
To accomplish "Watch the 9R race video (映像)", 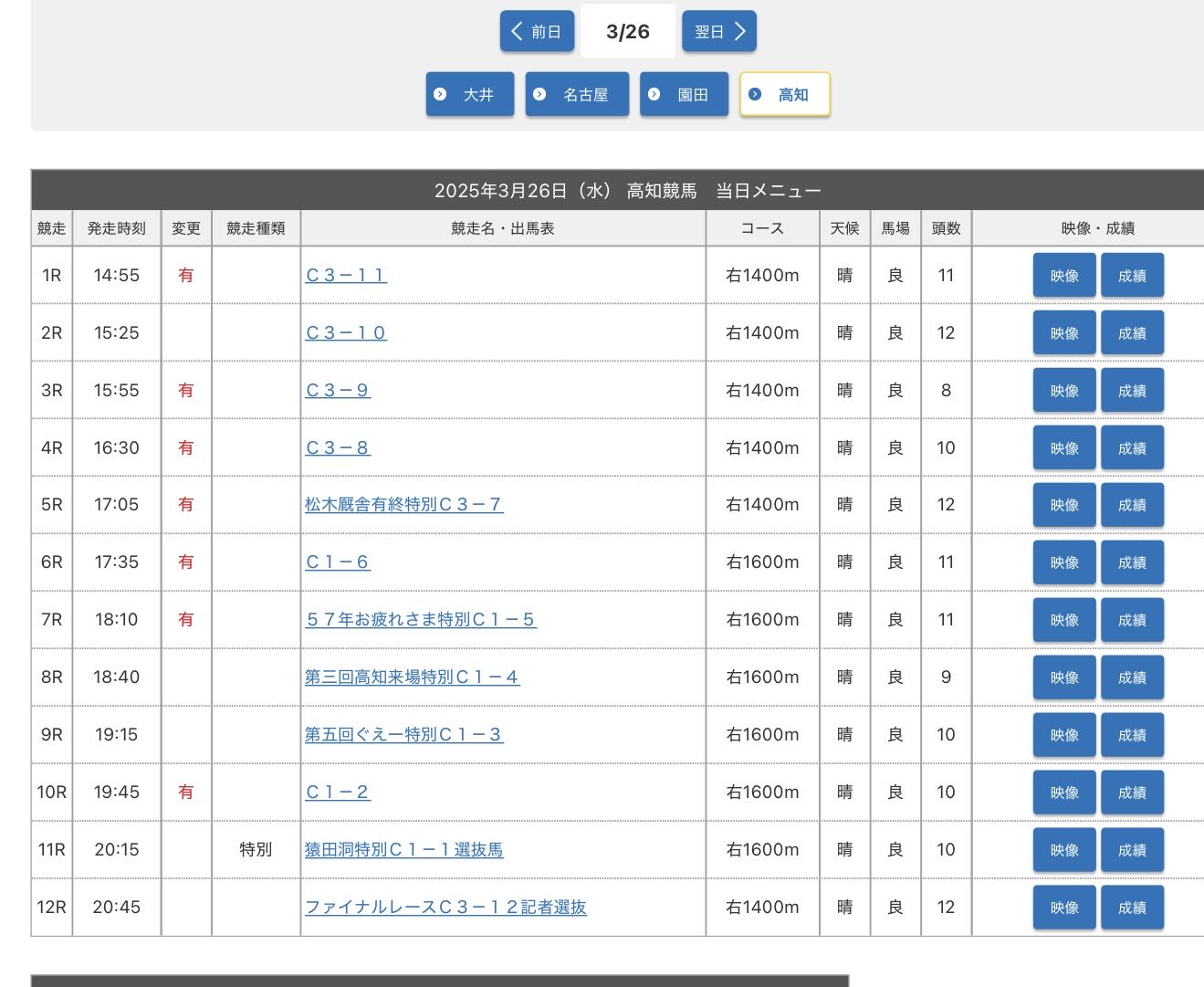I will point(1064,734).
